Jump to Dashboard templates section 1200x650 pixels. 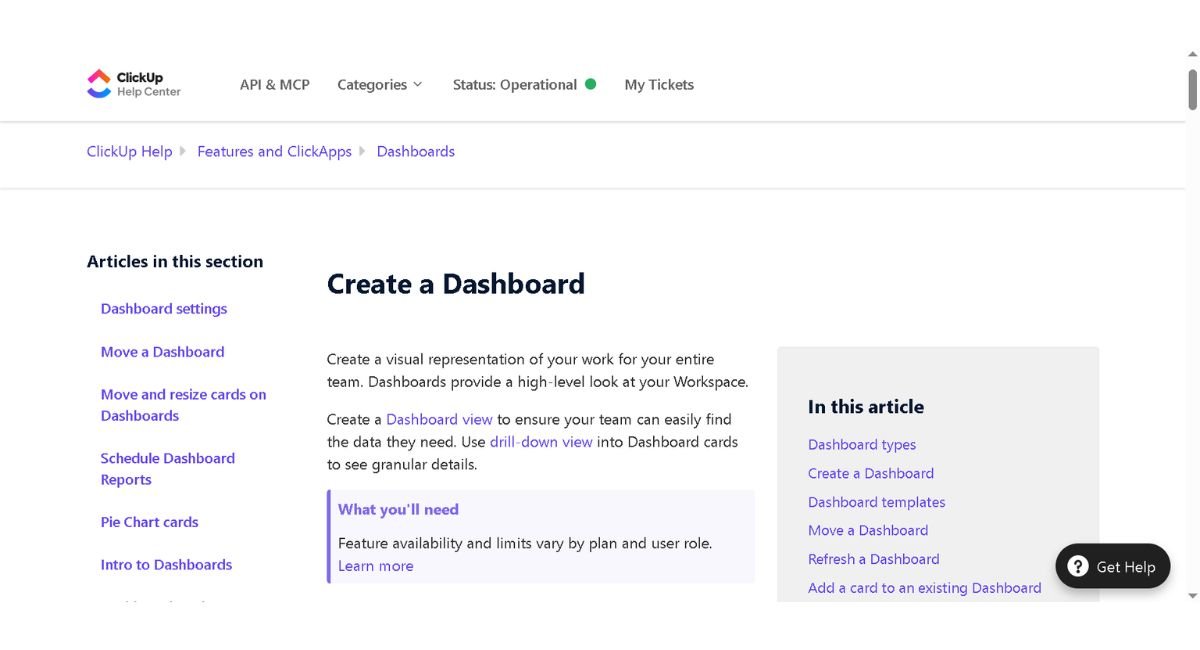click(877, 502)
